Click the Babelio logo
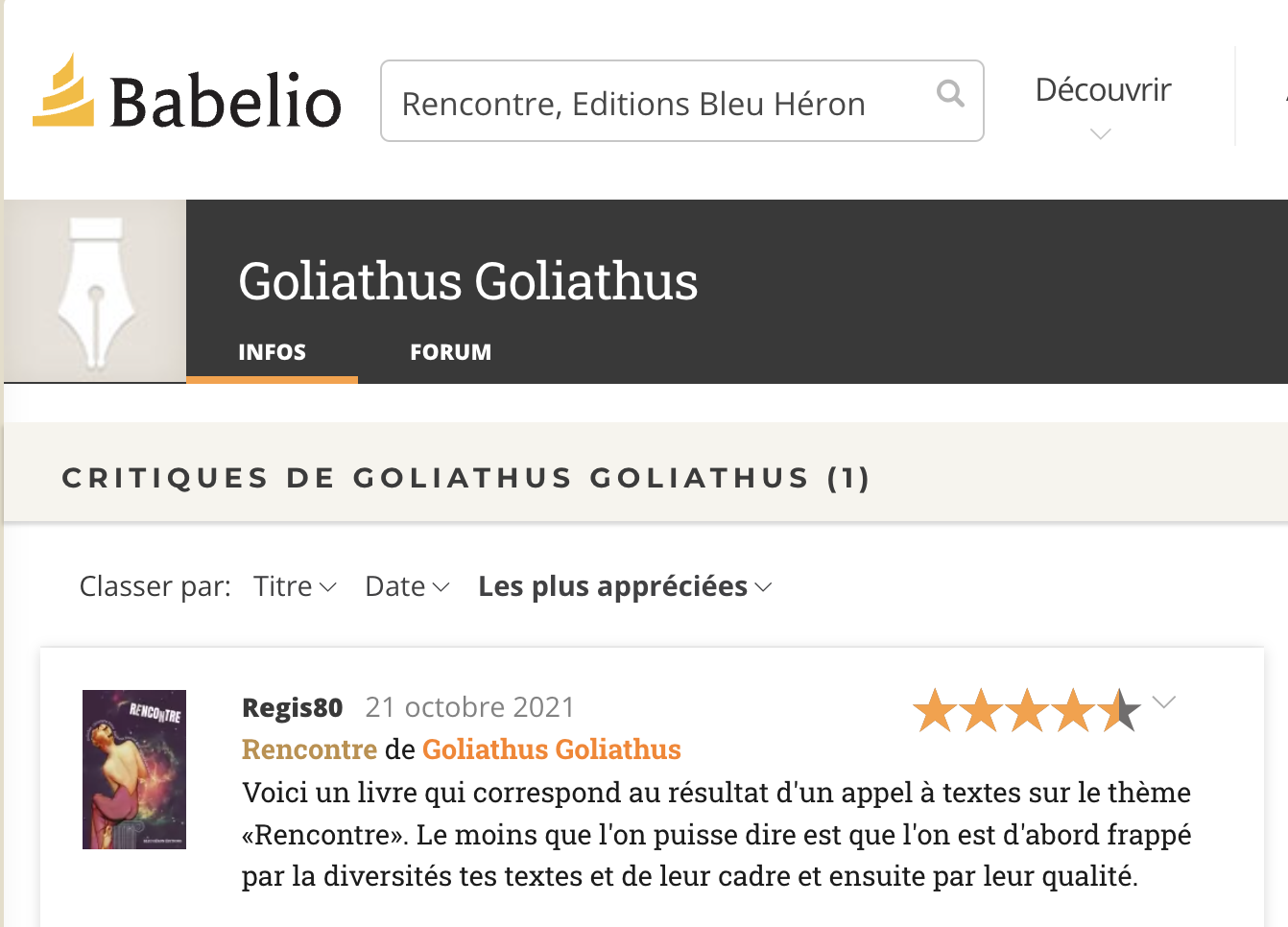Viewport: 1288px width, 927px height. (x=186, y=98)
